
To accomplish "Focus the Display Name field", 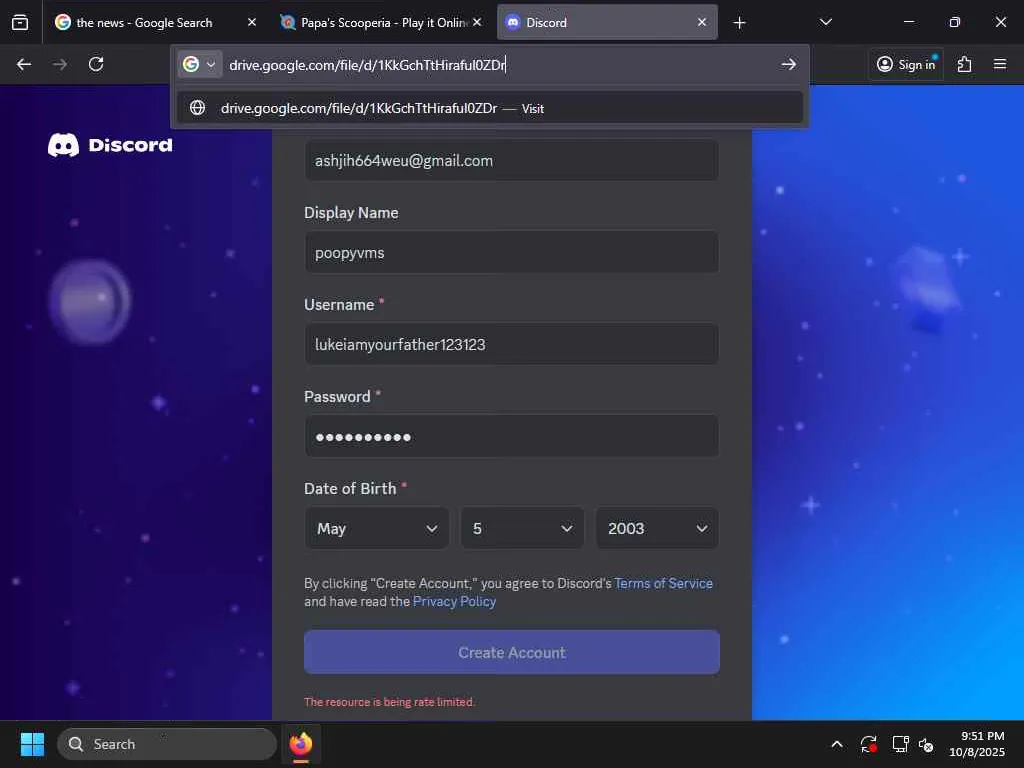I will (511, 253).
